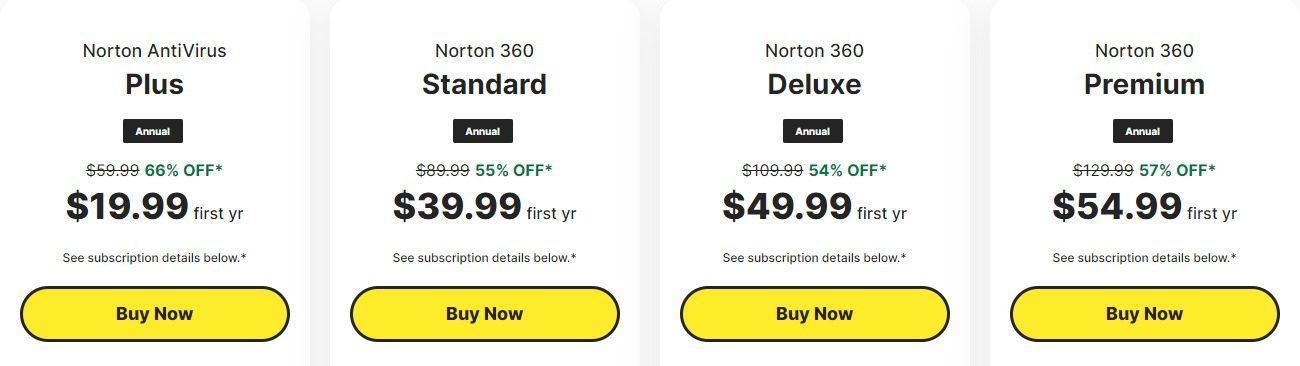Select the Norton 360 Deluxe heading
The width and height of the screenshot is (1300, 366).
pyautogui.click(x=814, y=68)
